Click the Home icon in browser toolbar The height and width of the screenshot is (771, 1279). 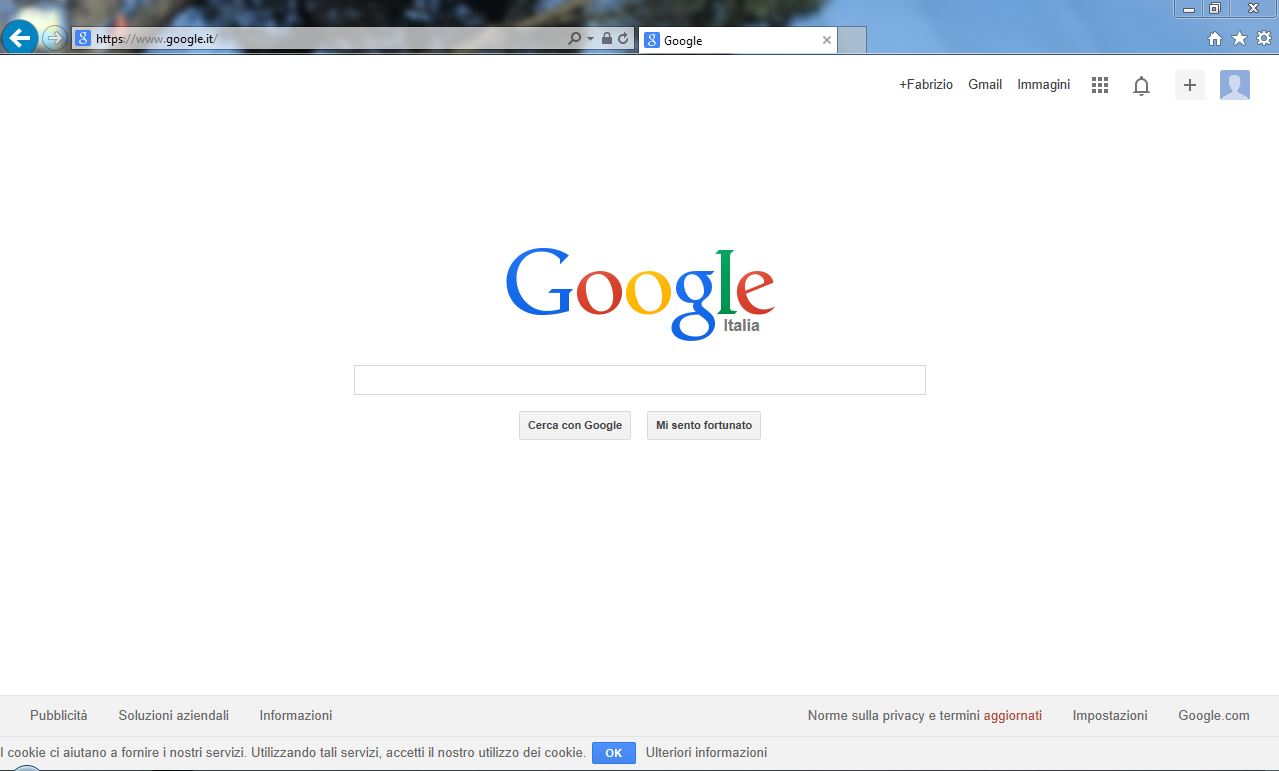pyautogui.click(x=1215, y=39)
